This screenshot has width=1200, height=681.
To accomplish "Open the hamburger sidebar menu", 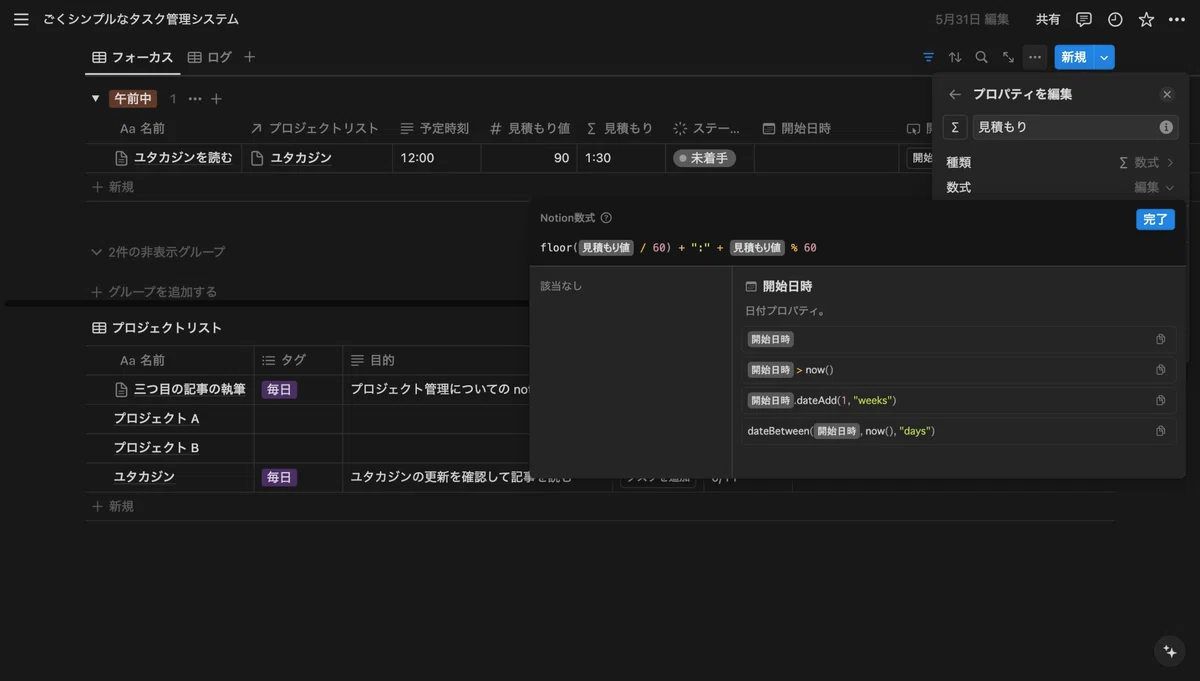I will click(21, 19).
